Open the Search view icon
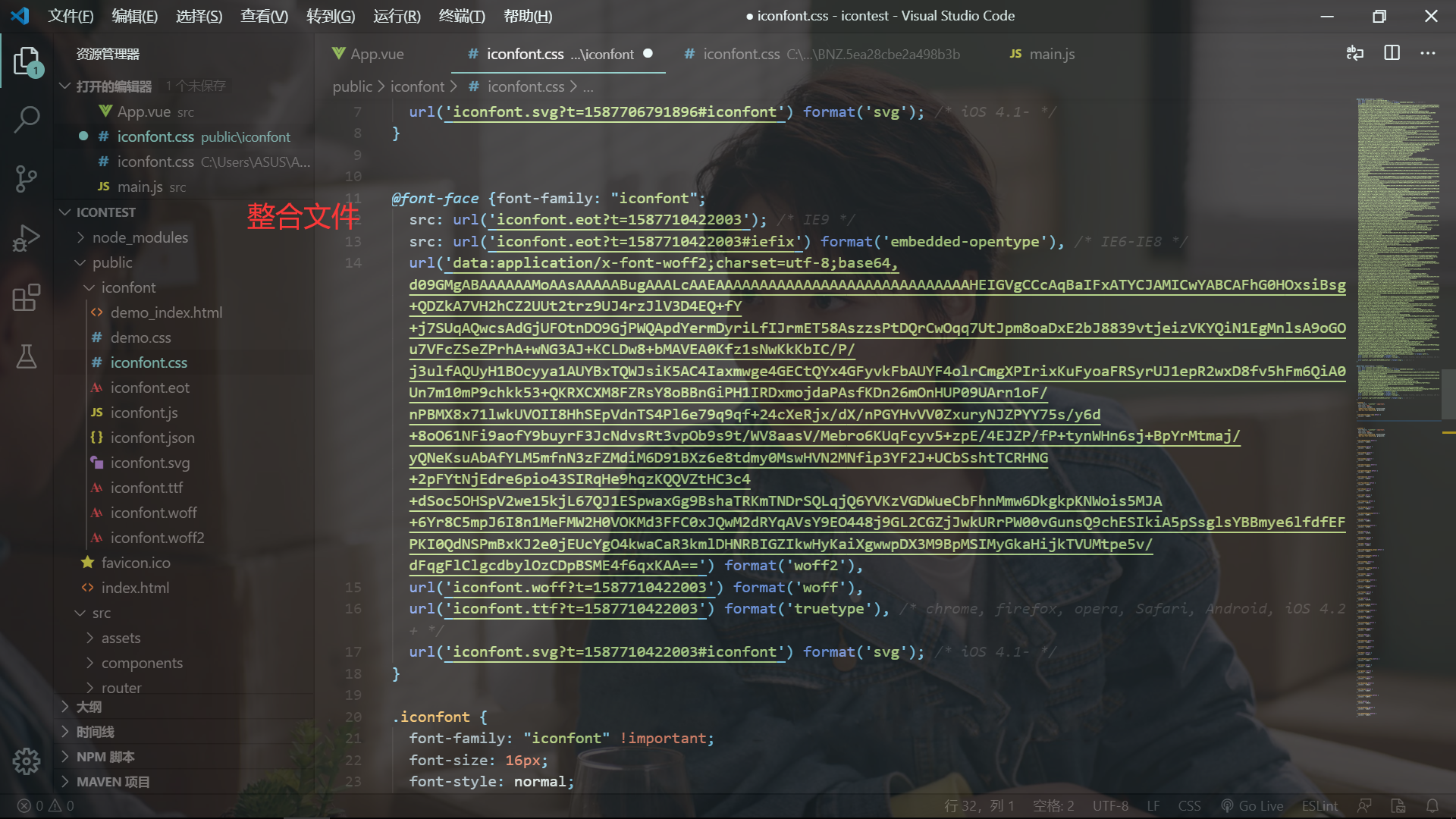1456x819 pixels. [27, 120]
